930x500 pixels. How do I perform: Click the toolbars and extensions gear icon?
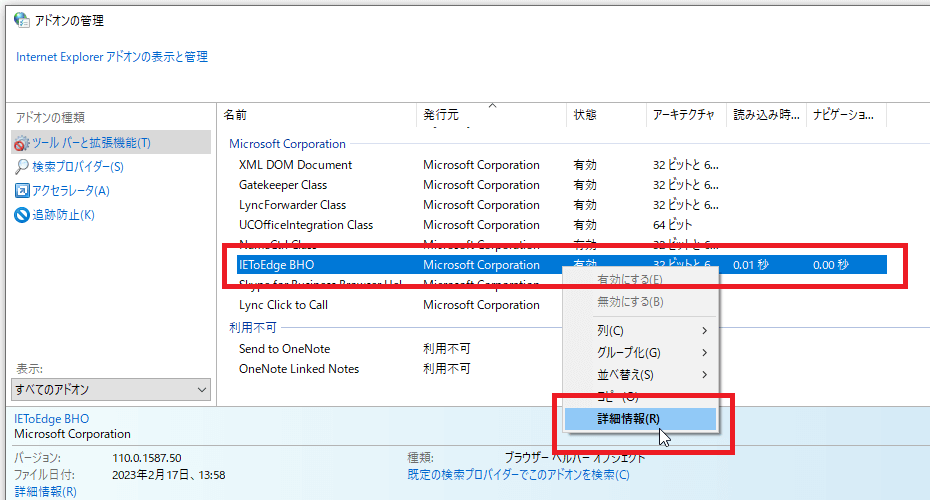22,143
